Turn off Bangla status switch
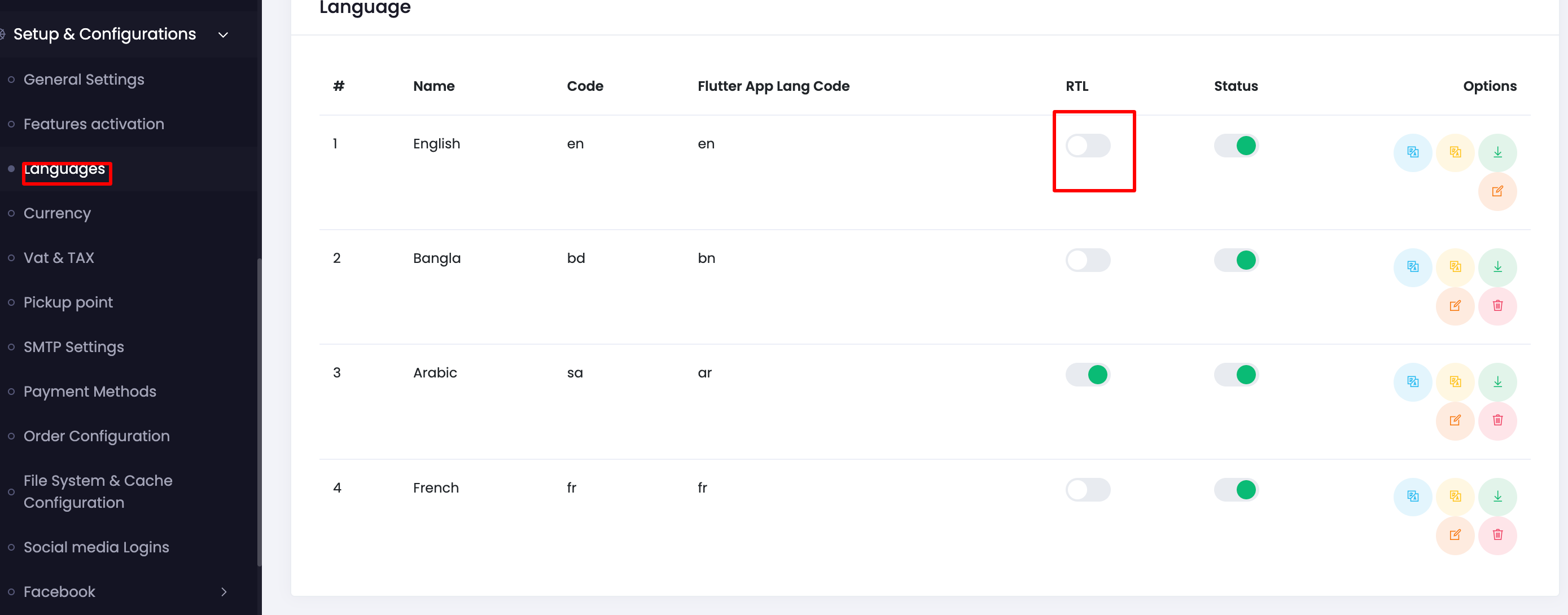 (x=1236, y=260)
